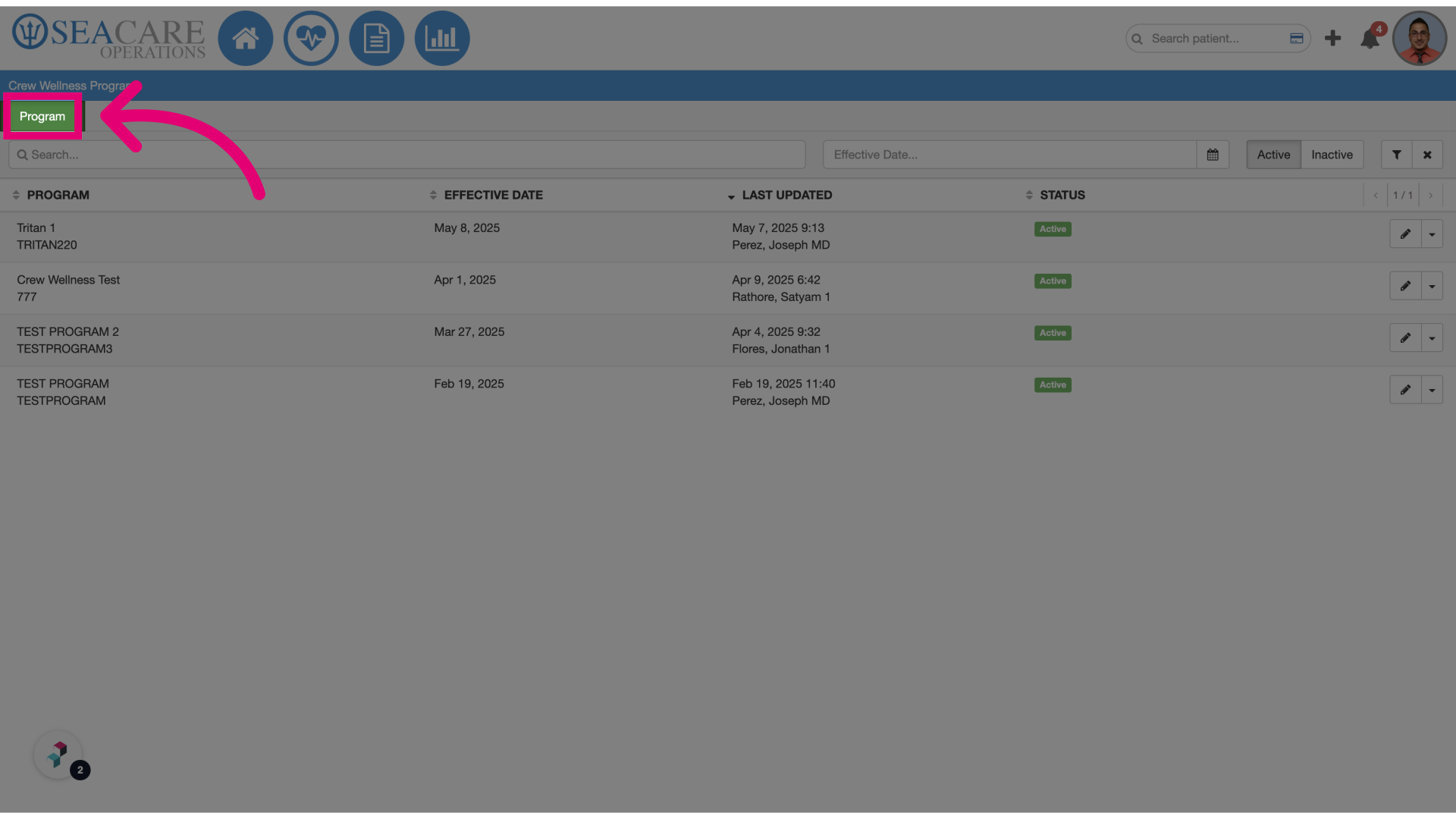Expand actions dropdown for TESTPROGRAM row
The image size is (1456, 819).
1432,390
